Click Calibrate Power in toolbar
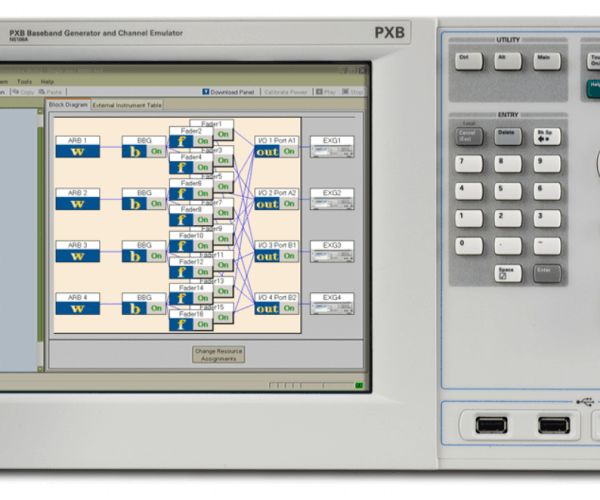Screen dimensions: 600x500 pos(285,92)
